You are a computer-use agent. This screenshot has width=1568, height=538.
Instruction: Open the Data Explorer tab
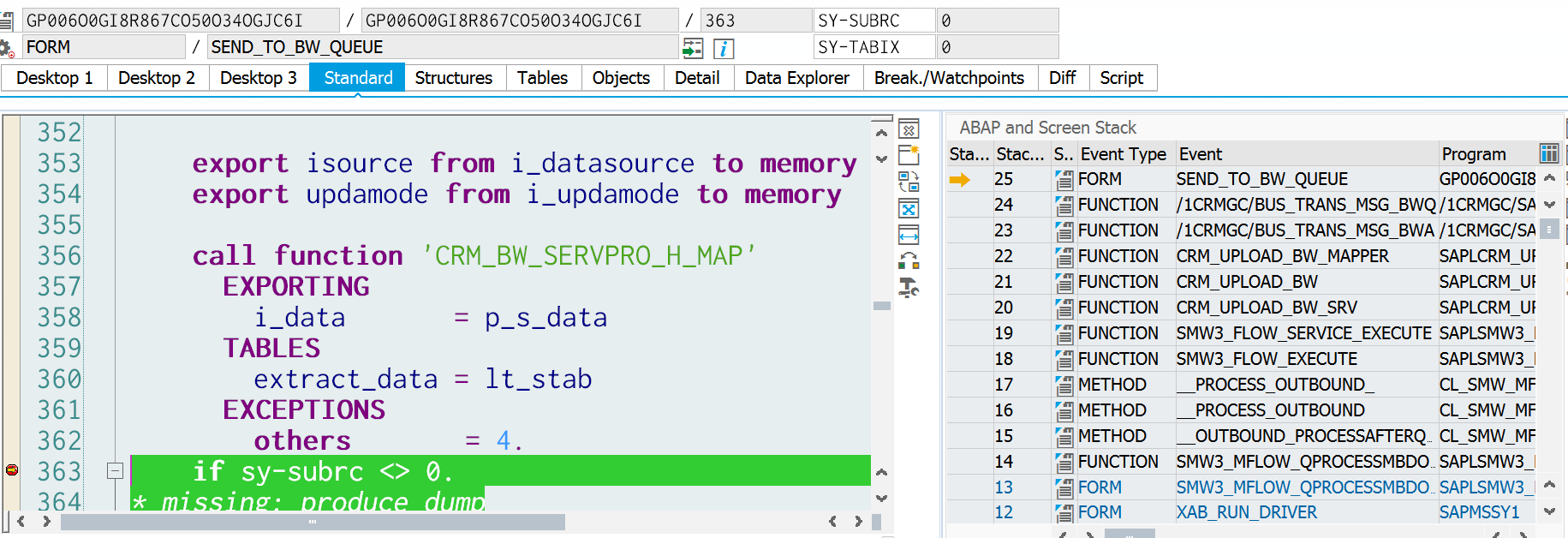point(796,78)
